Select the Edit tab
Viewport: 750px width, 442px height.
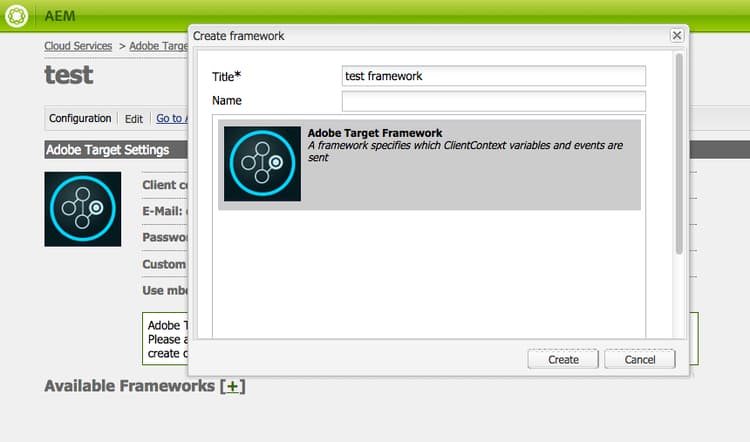click(134, 119)
